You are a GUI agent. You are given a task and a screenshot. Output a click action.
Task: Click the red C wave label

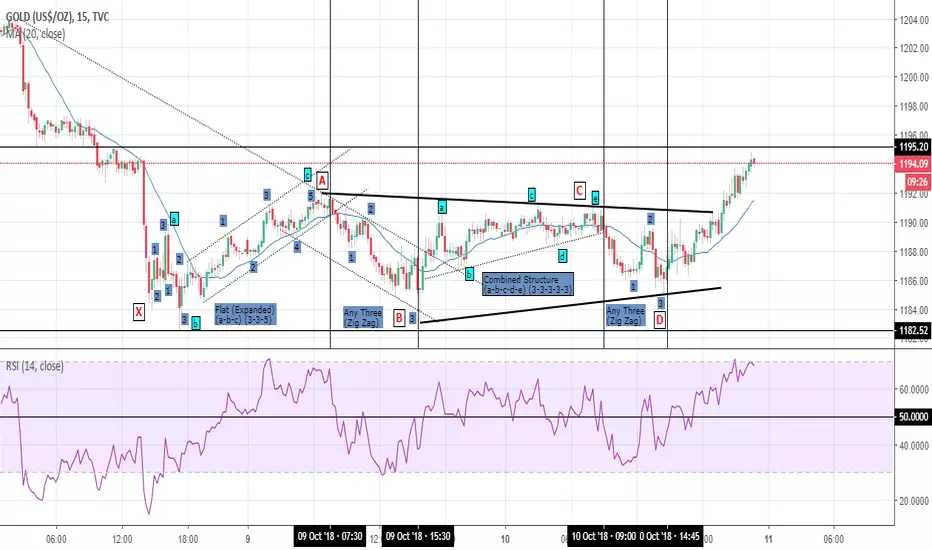[580, 190]
